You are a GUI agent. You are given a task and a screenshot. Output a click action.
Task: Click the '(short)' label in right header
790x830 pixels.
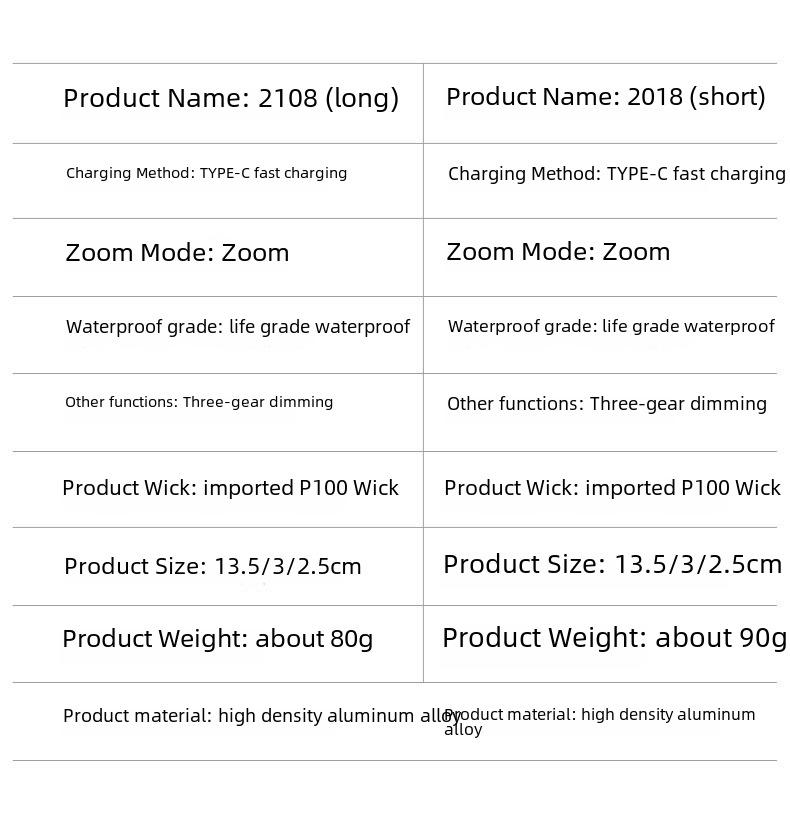tap(727, 97)
